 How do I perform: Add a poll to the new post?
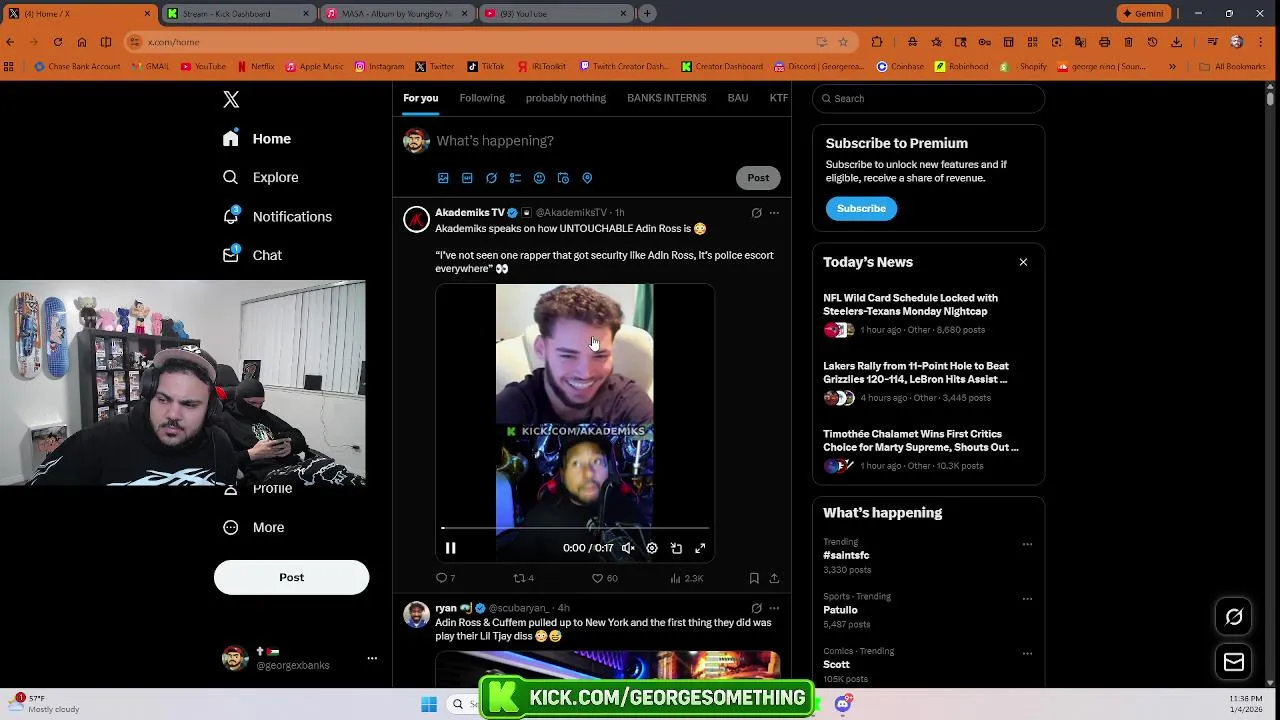click(x=515, y=178)
